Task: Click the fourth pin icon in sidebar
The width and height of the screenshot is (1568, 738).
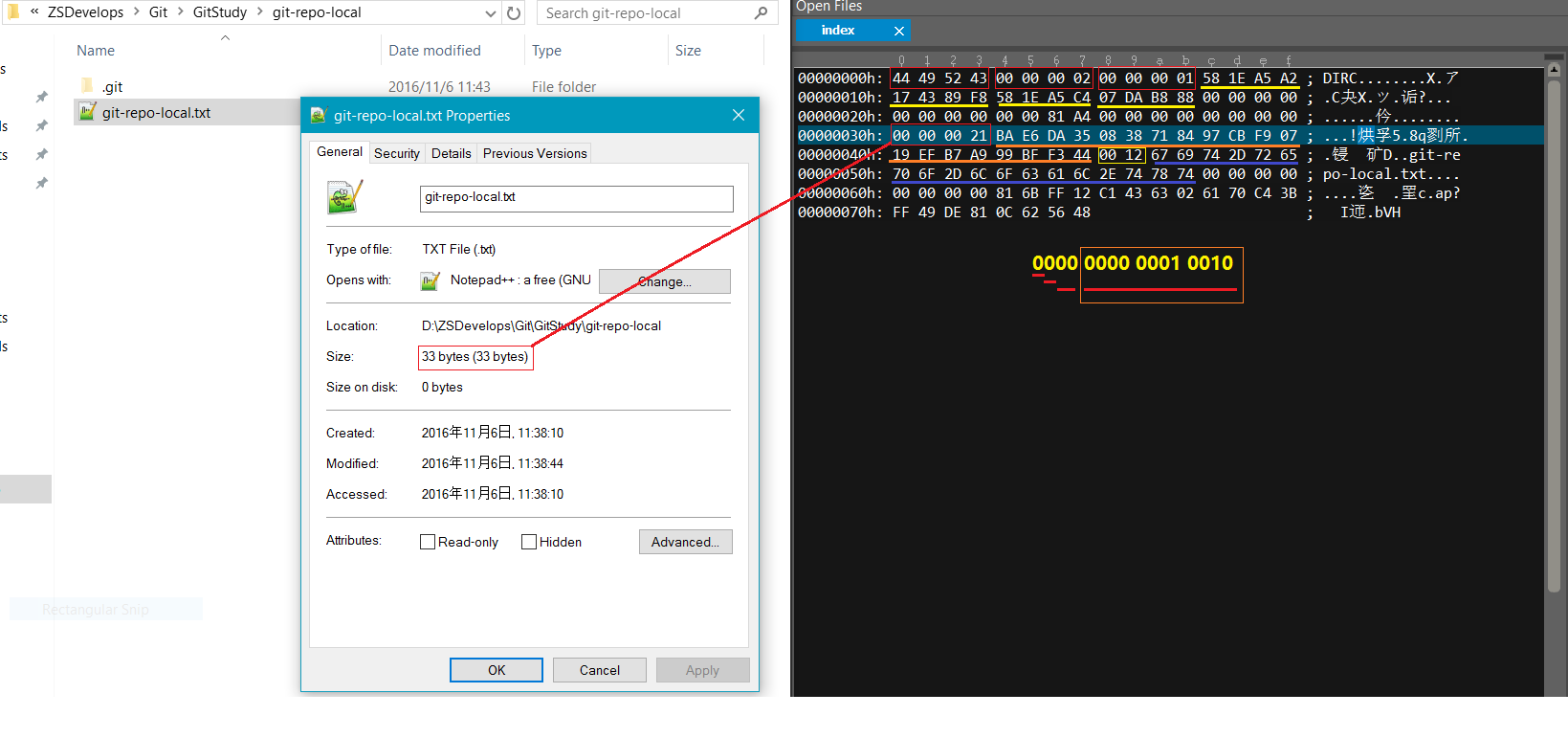Action: [x=41, y=183]
